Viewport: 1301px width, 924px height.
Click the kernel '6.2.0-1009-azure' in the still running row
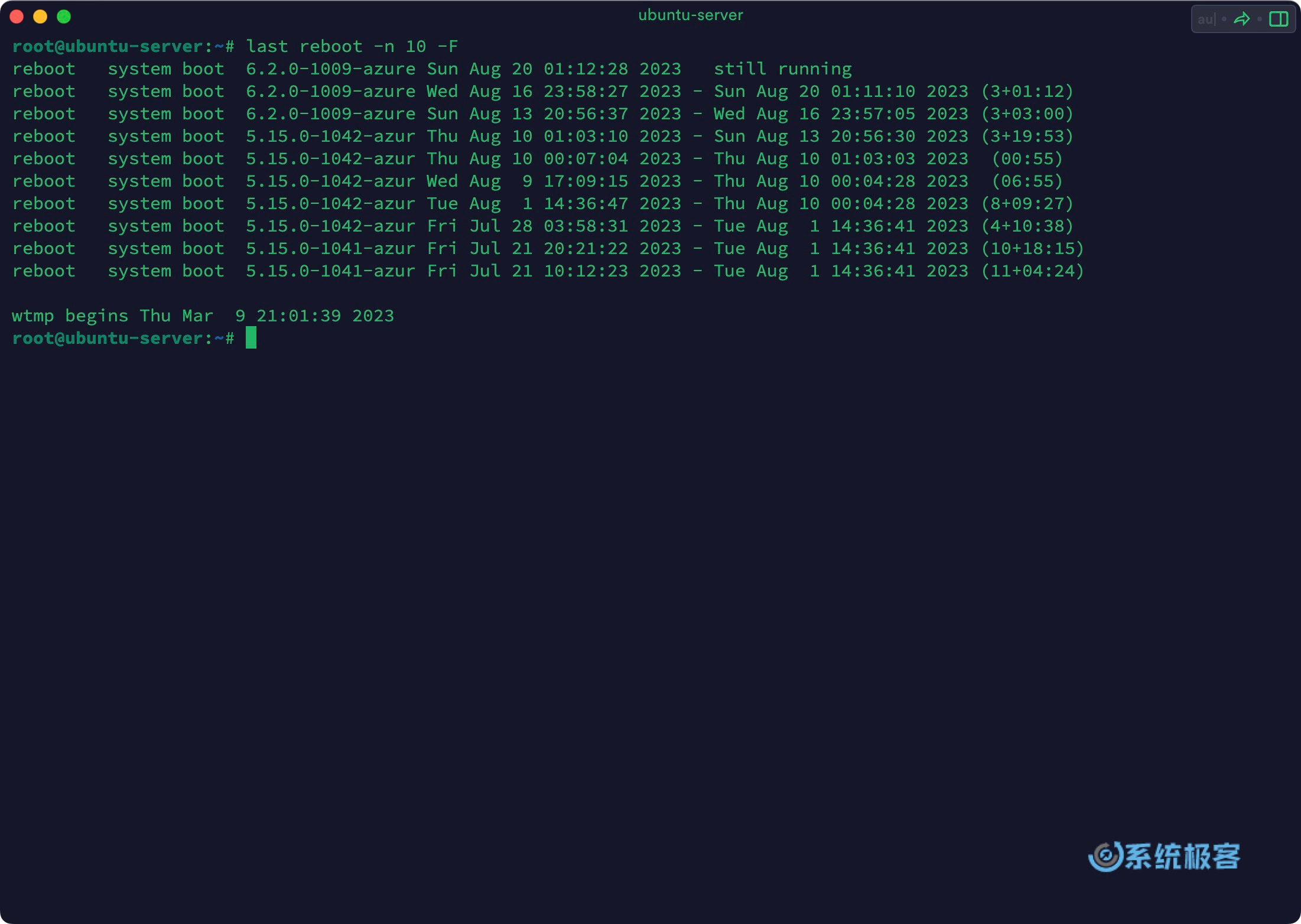pyautogui.click(x=330, y=69)
